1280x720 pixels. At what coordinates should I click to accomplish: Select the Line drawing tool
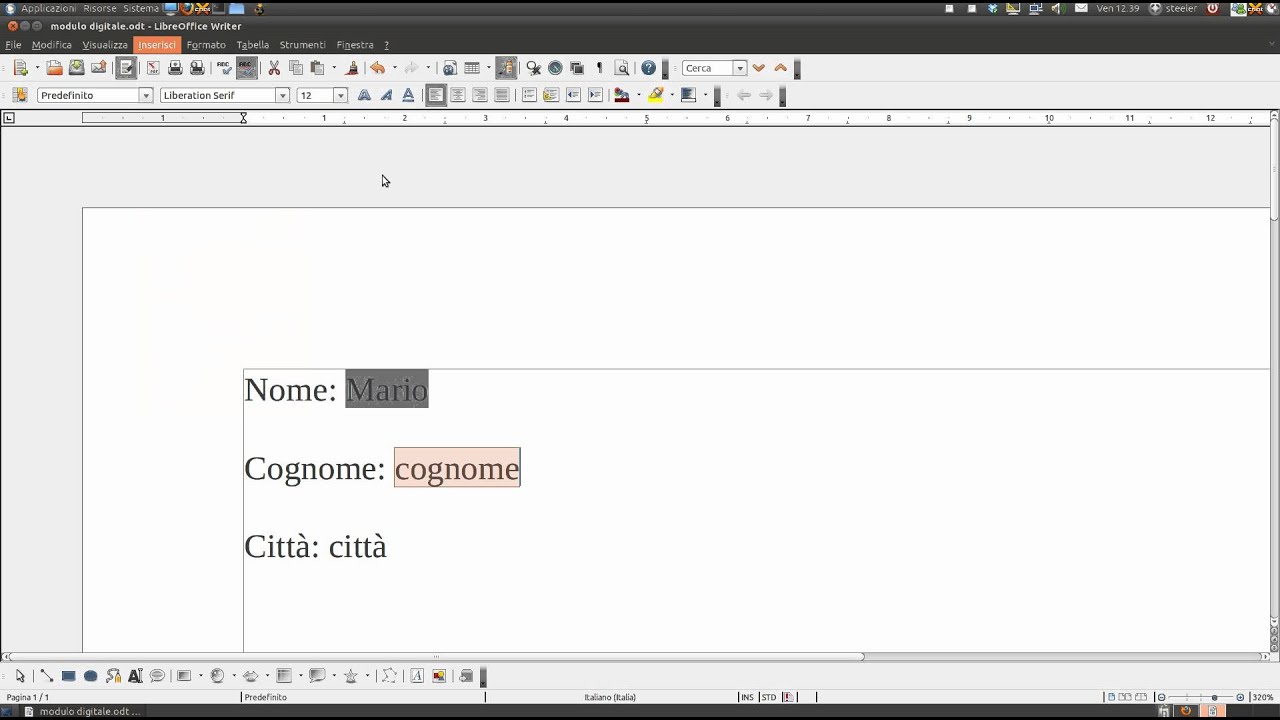coord(46,676)
